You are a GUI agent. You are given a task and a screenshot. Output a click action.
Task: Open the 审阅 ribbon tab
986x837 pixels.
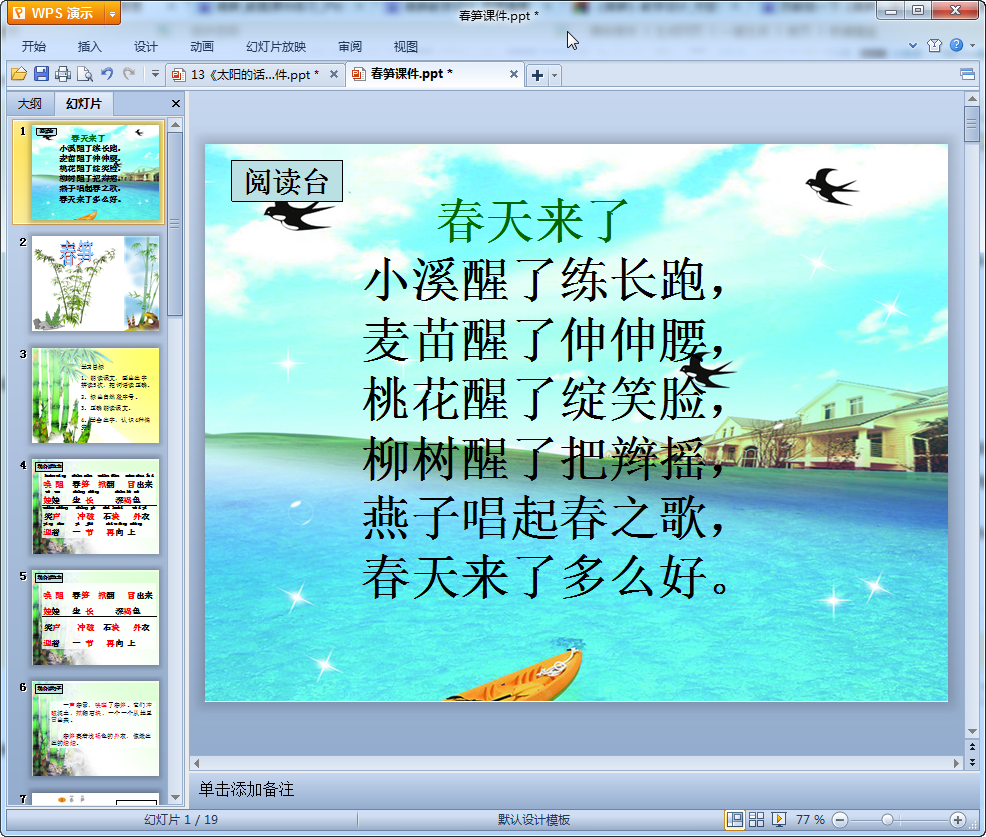tap(350, 47)
